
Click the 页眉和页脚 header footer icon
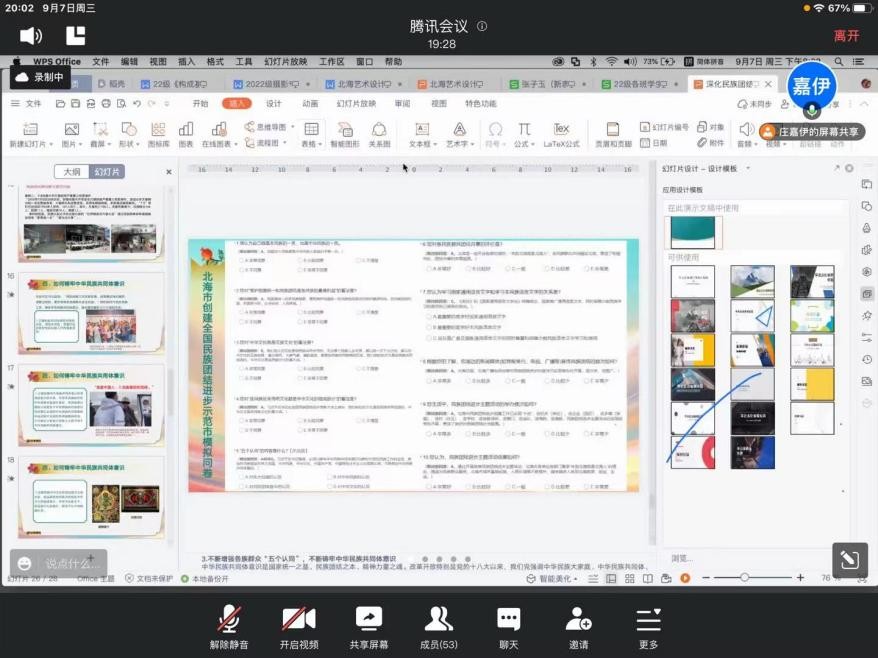point(613,134)
